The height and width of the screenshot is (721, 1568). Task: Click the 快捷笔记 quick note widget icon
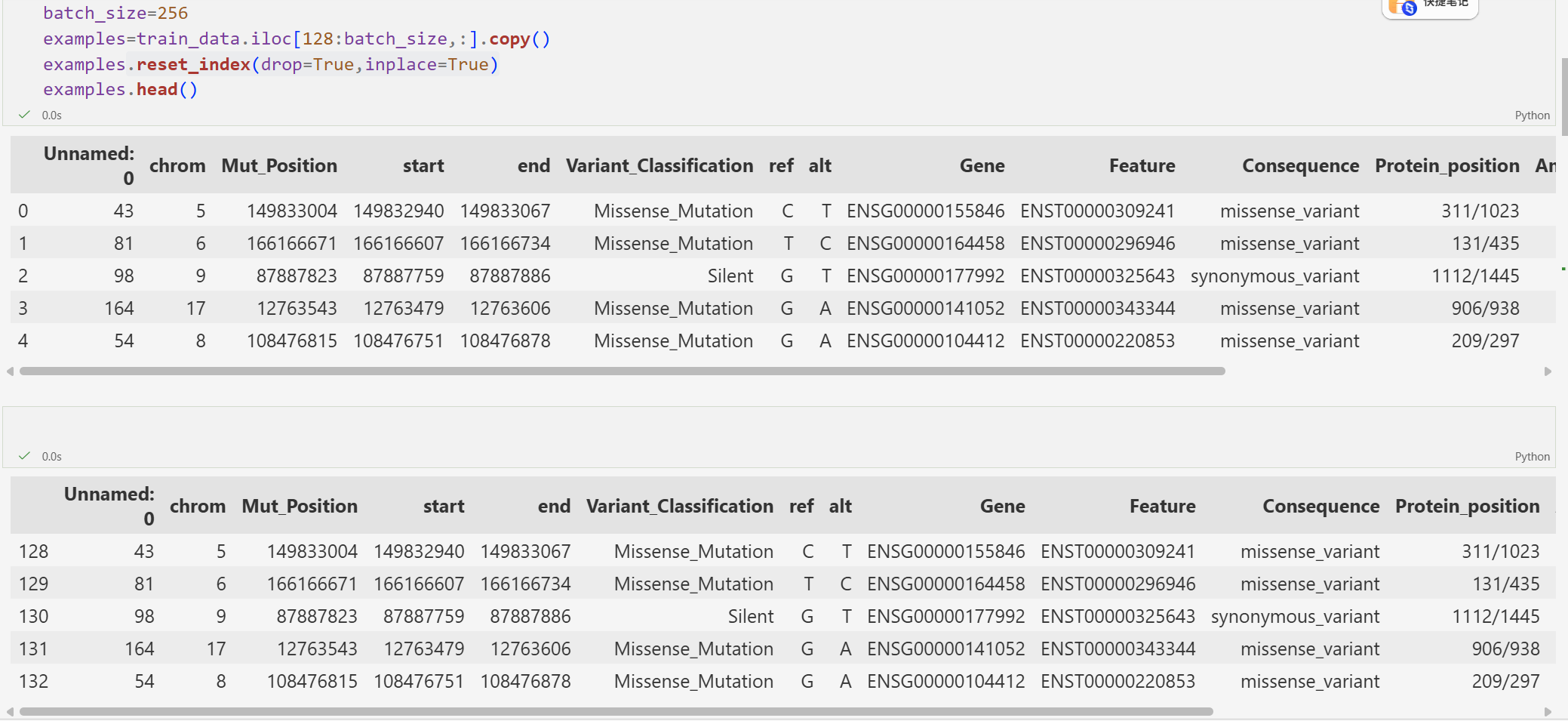[1404, 8]
